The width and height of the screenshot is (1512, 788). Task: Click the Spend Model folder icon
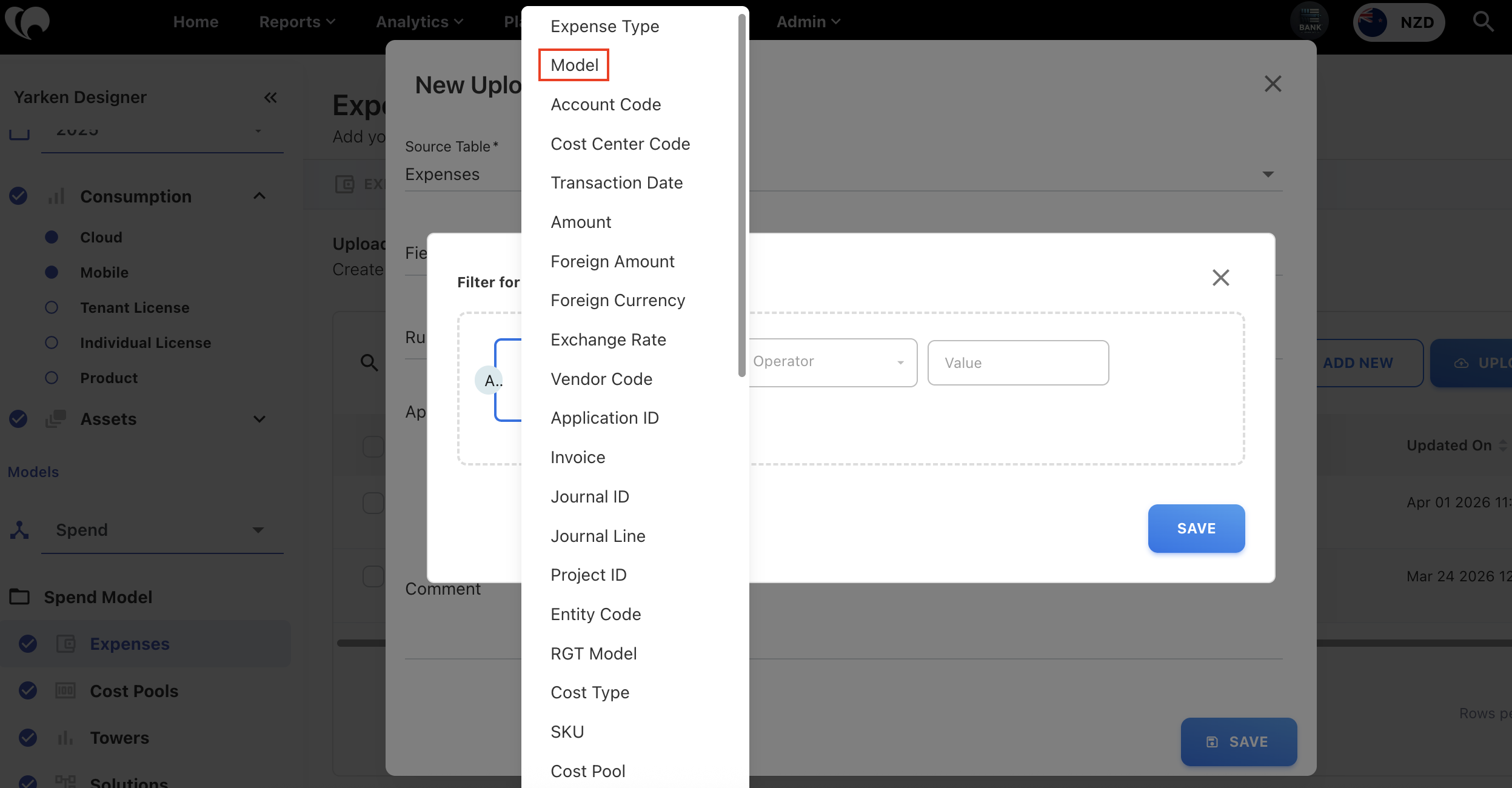(19, 597)
